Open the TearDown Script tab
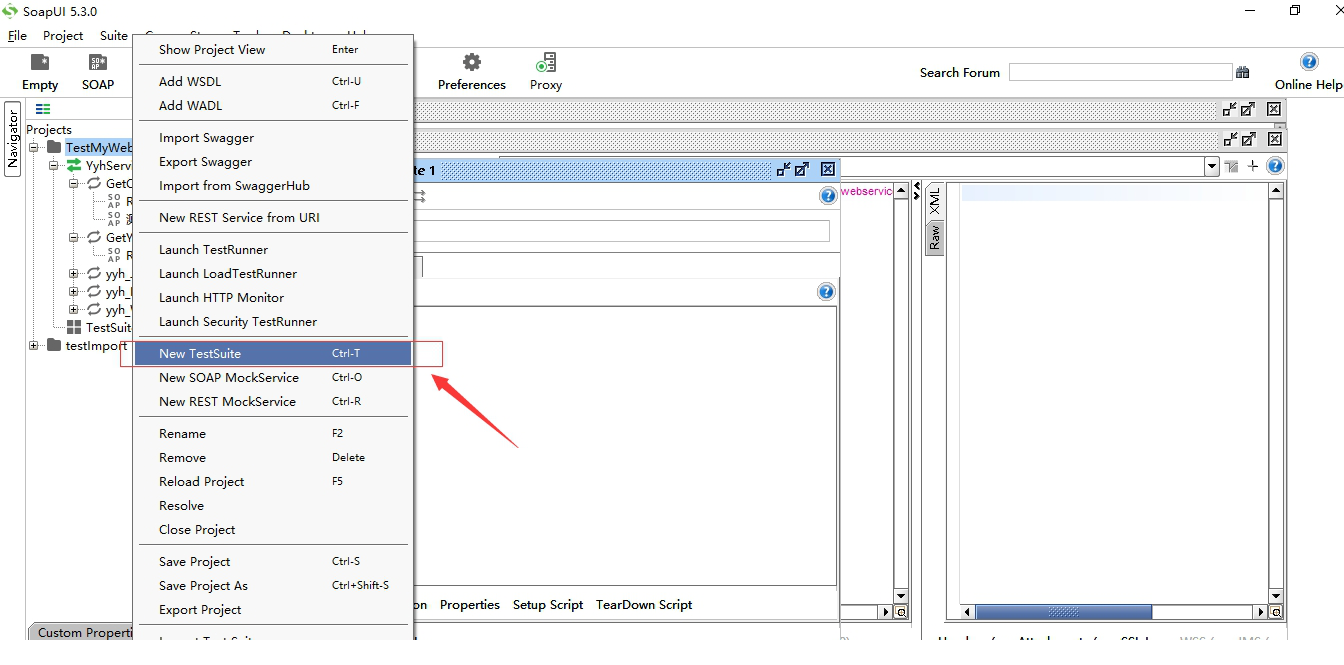 [x=644, y=604]
